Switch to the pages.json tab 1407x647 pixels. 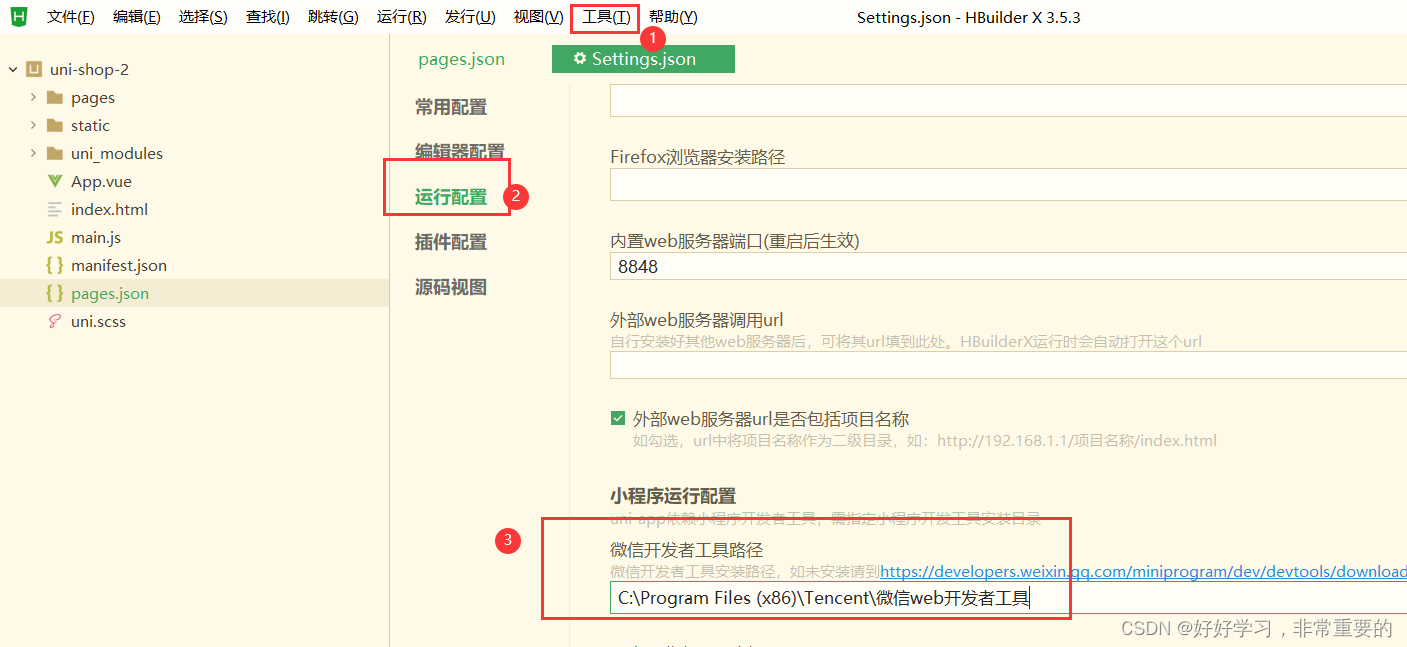click(x=461, y=59)
